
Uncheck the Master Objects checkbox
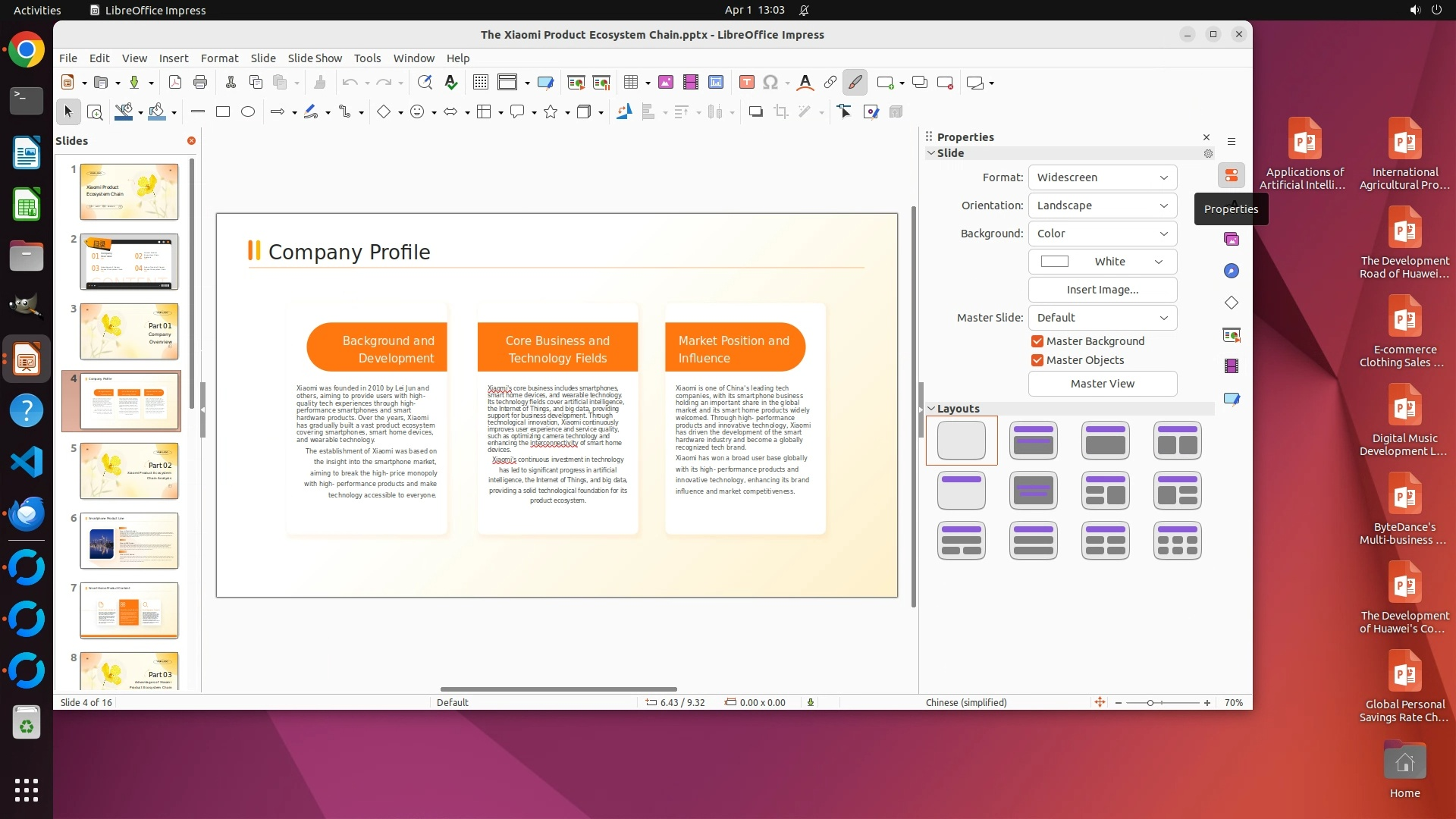[x=1037, y=360]
